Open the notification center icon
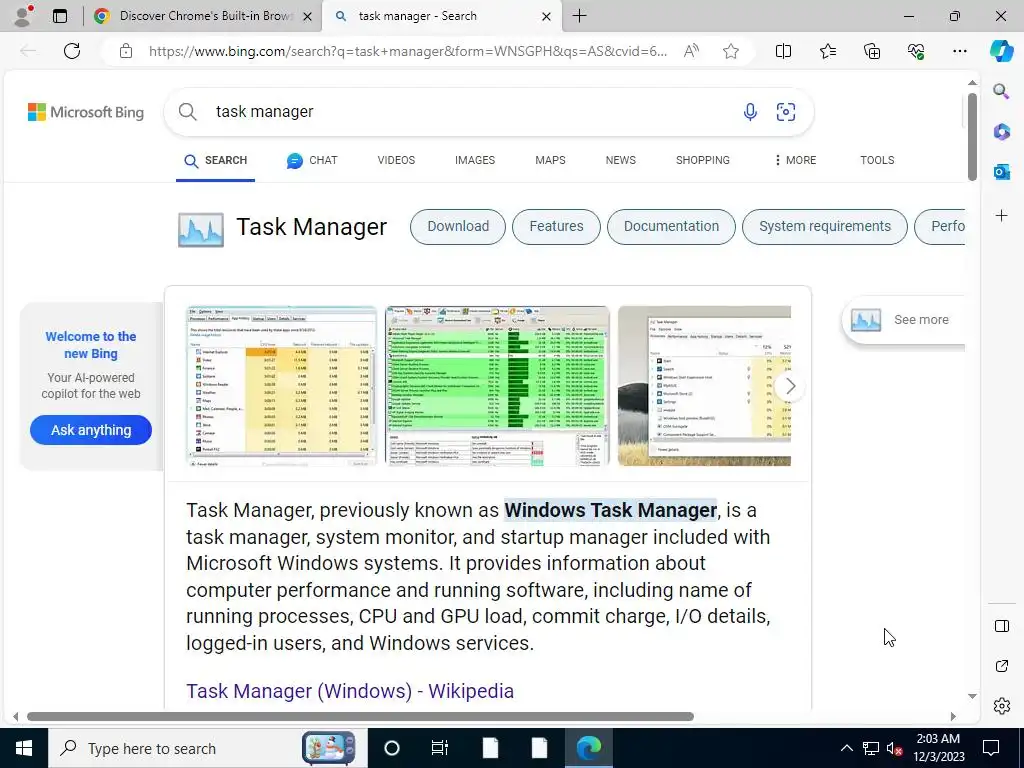This screenshot has height=768, width=1024. coord(991,748)
